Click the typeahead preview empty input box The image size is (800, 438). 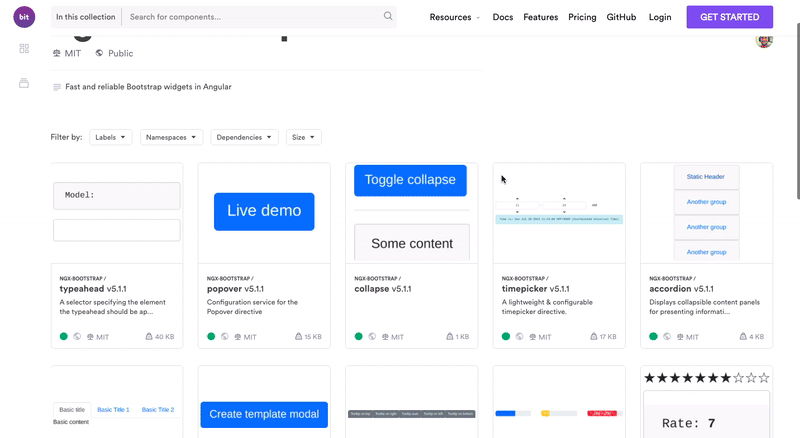[117, 230]
